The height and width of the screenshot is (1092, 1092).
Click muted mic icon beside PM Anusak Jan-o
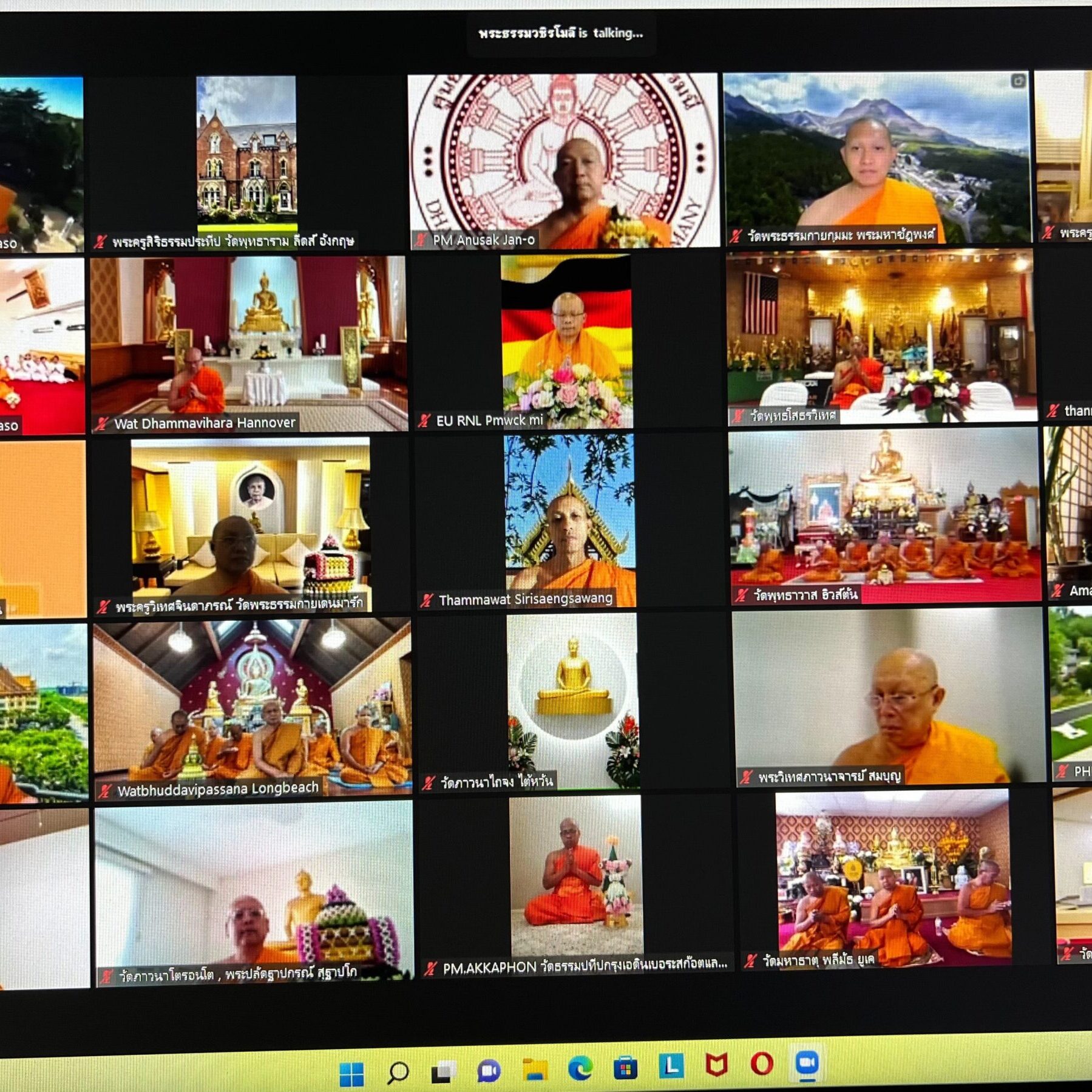[x=421, y=240]
